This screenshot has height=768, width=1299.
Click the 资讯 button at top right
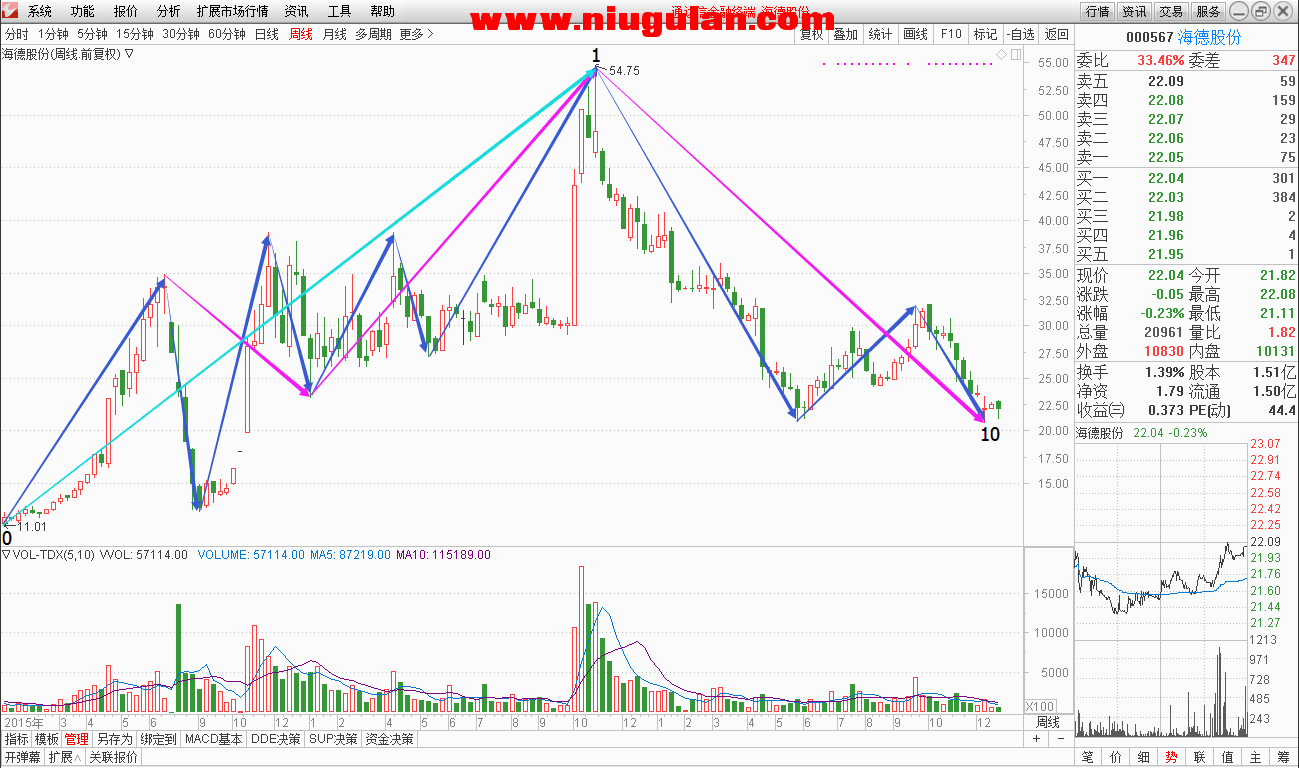[x=1134, y=11]
